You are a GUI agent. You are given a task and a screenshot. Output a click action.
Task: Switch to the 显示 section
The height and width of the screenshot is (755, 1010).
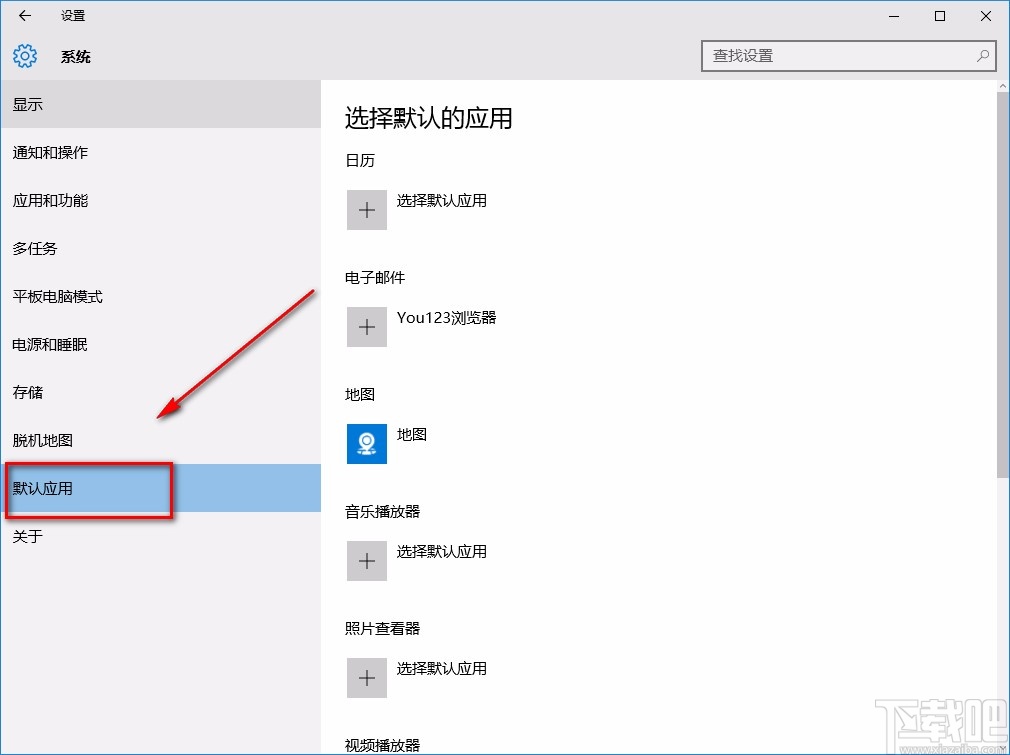point(27,104)
